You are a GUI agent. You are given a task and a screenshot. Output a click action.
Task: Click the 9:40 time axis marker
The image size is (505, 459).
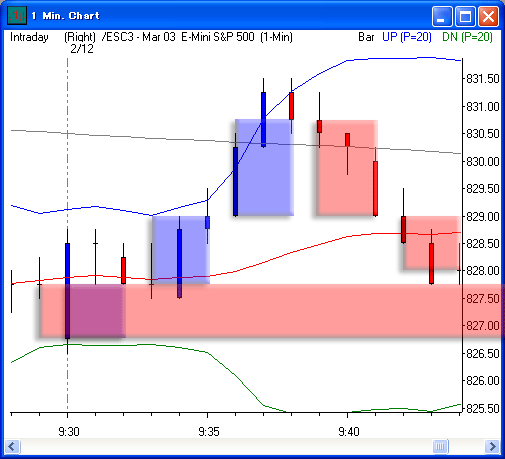(x=349, y=432)
